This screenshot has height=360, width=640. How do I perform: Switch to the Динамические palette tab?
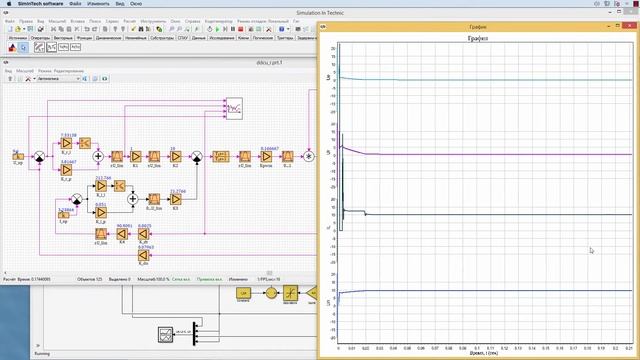[109, 38]
